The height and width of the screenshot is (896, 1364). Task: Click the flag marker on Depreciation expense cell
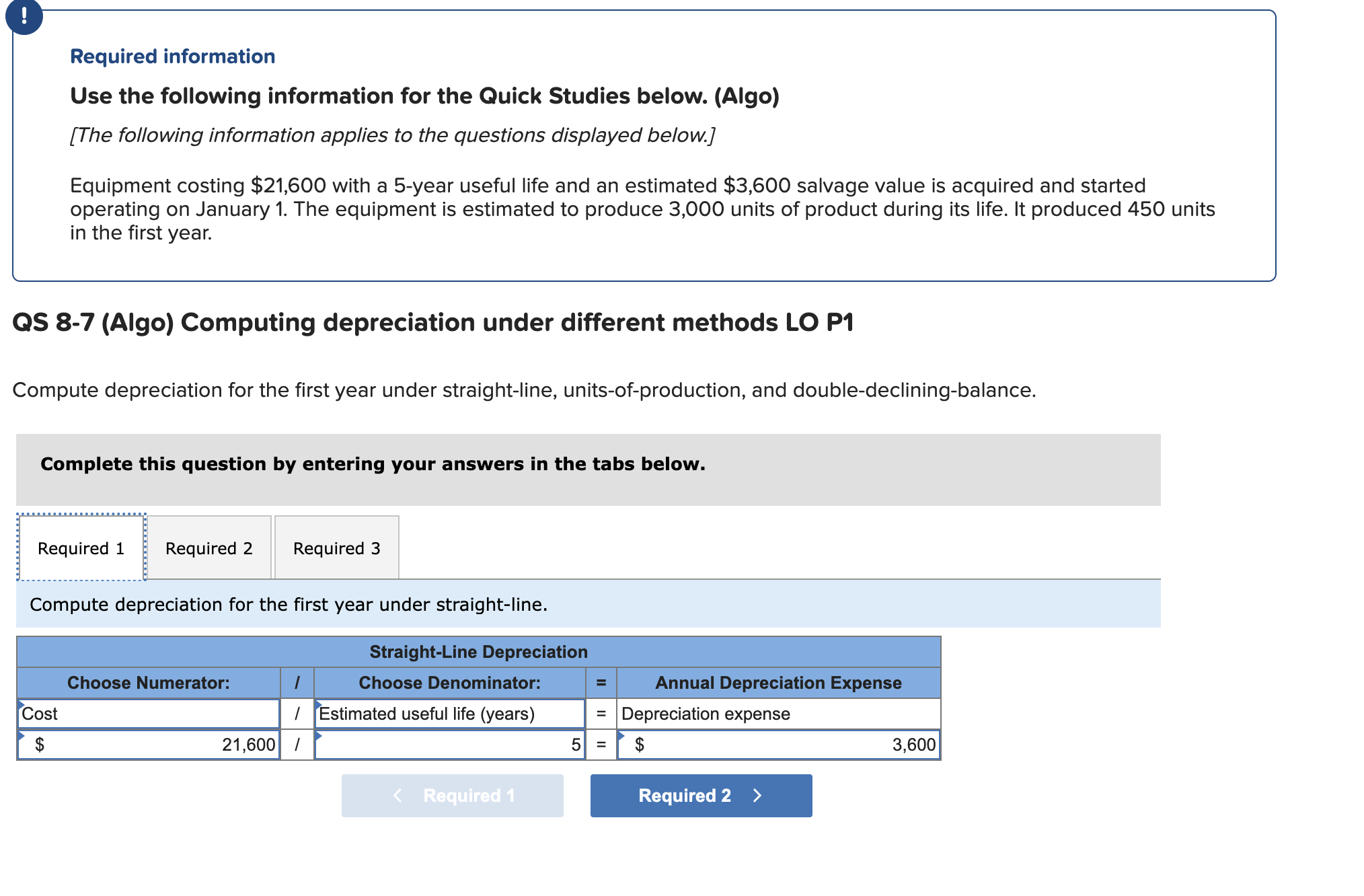click(x=622, y=704)
